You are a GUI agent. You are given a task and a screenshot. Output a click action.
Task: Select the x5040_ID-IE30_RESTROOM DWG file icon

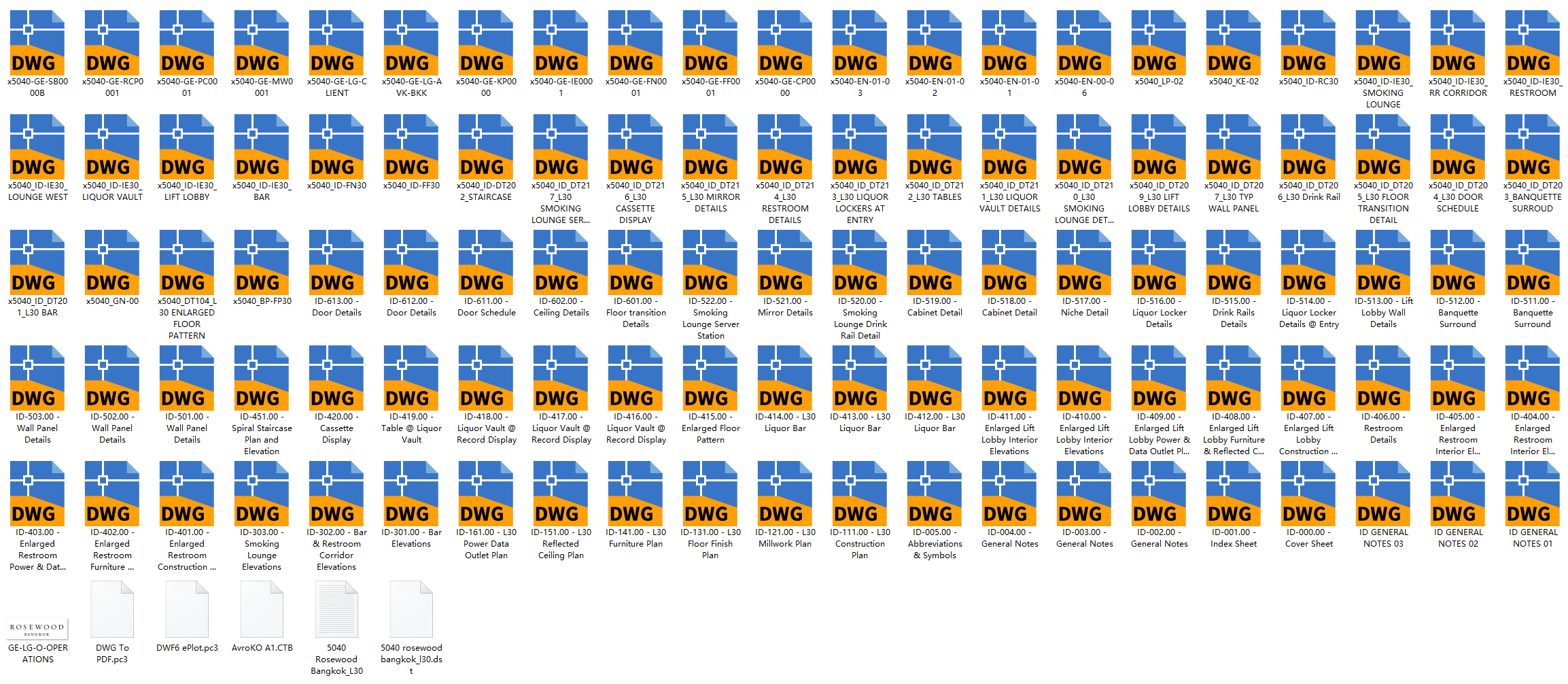tap(1533, 42)
